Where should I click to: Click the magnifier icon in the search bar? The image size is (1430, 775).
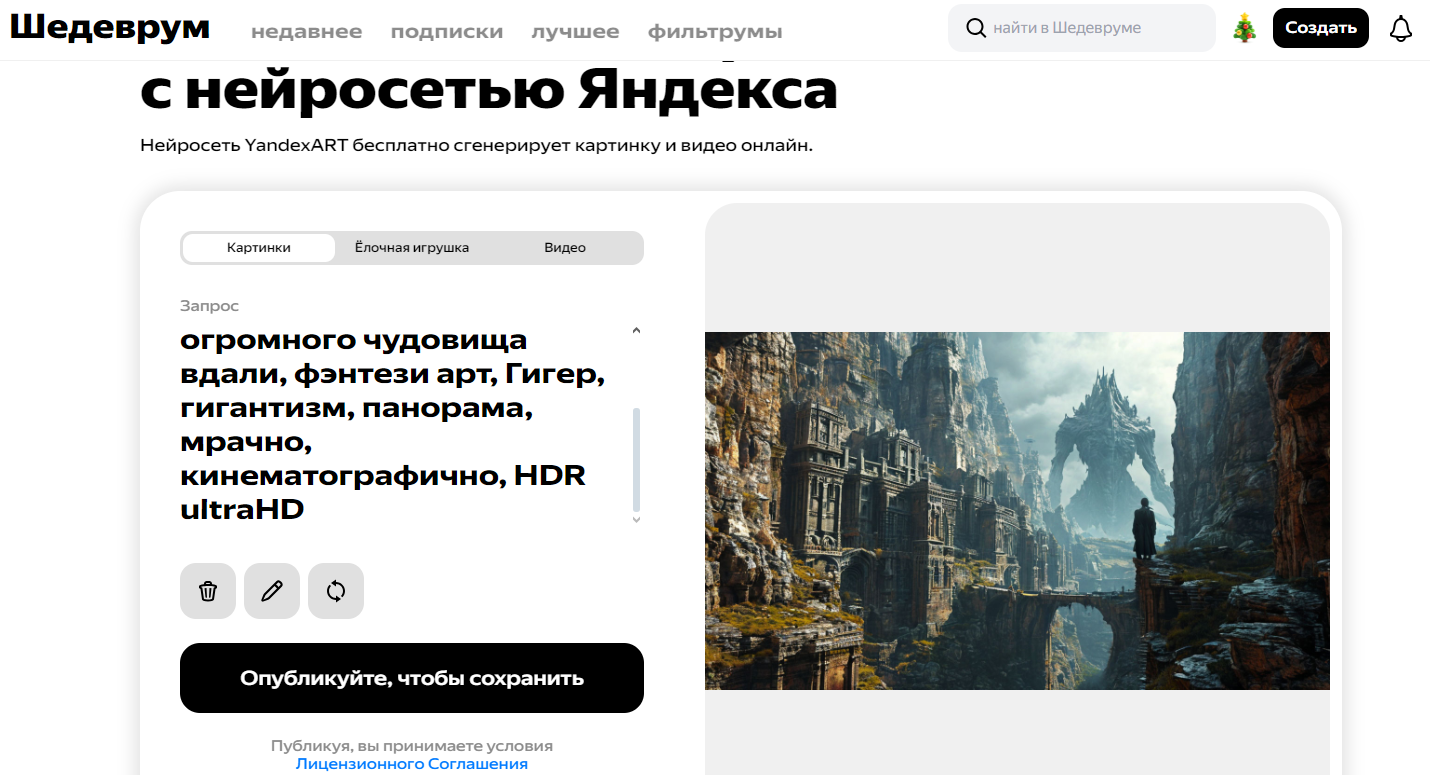pos(976,28)
